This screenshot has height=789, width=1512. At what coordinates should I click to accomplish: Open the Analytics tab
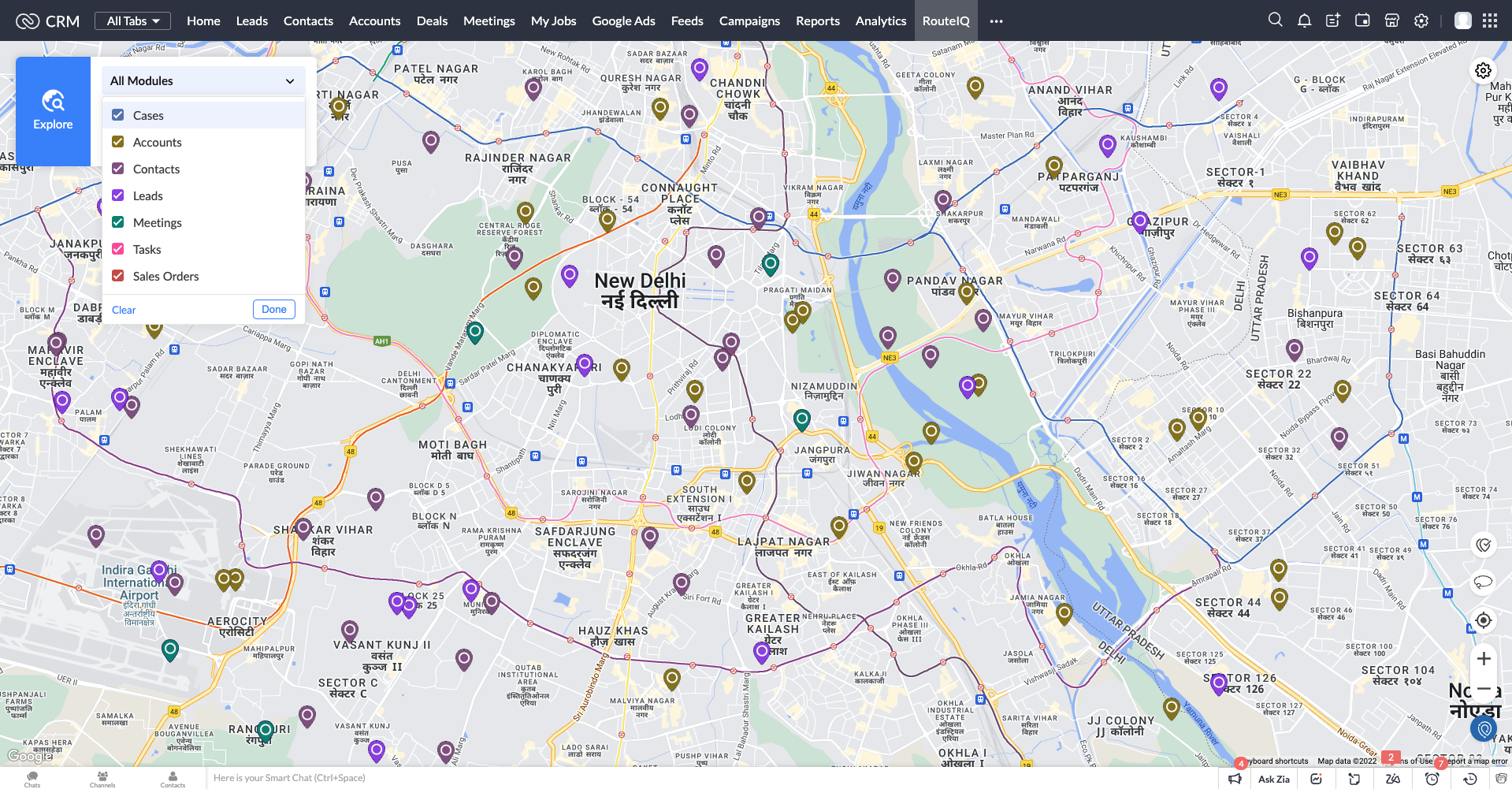(881, 21)
